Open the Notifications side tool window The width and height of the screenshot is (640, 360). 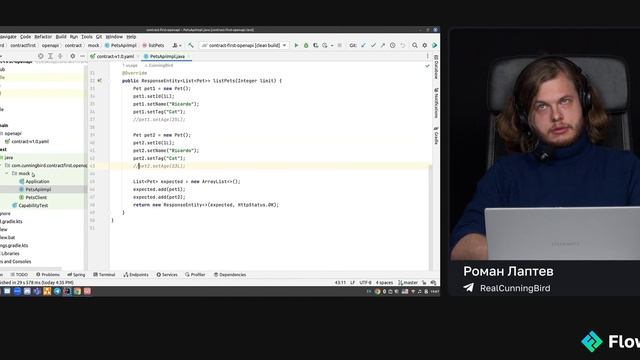click(436, 103)
